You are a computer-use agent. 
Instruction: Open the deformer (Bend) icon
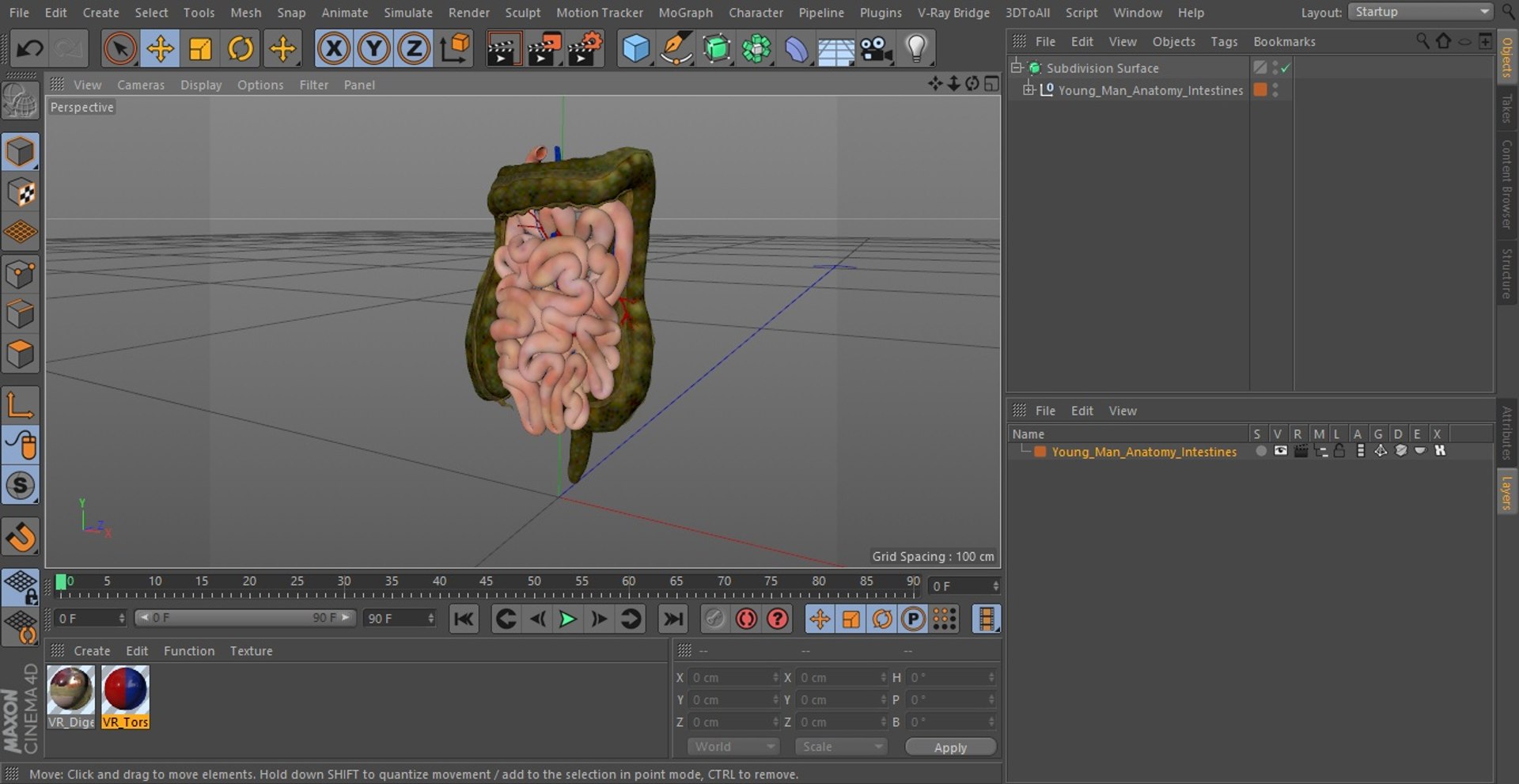pos(797,49)
